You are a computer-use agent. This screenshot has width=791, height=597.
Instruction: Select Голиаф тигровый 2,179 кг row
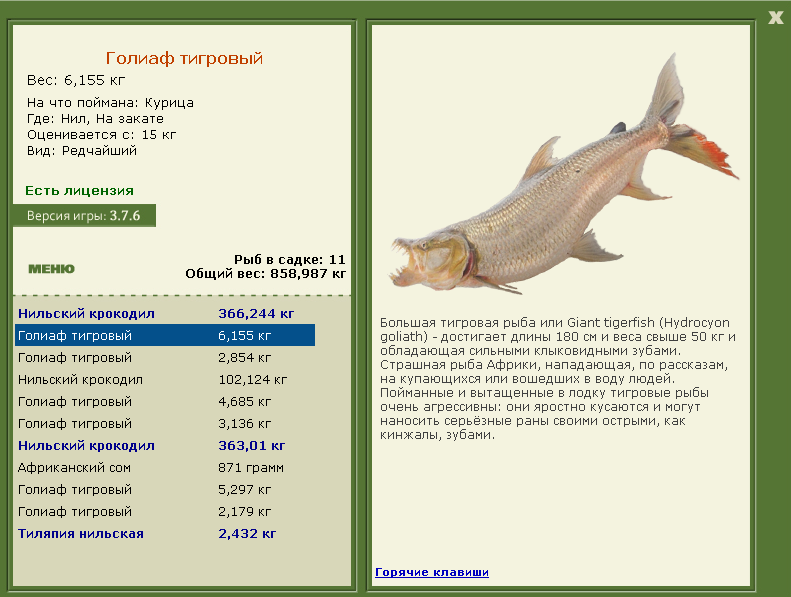[165, 512]
